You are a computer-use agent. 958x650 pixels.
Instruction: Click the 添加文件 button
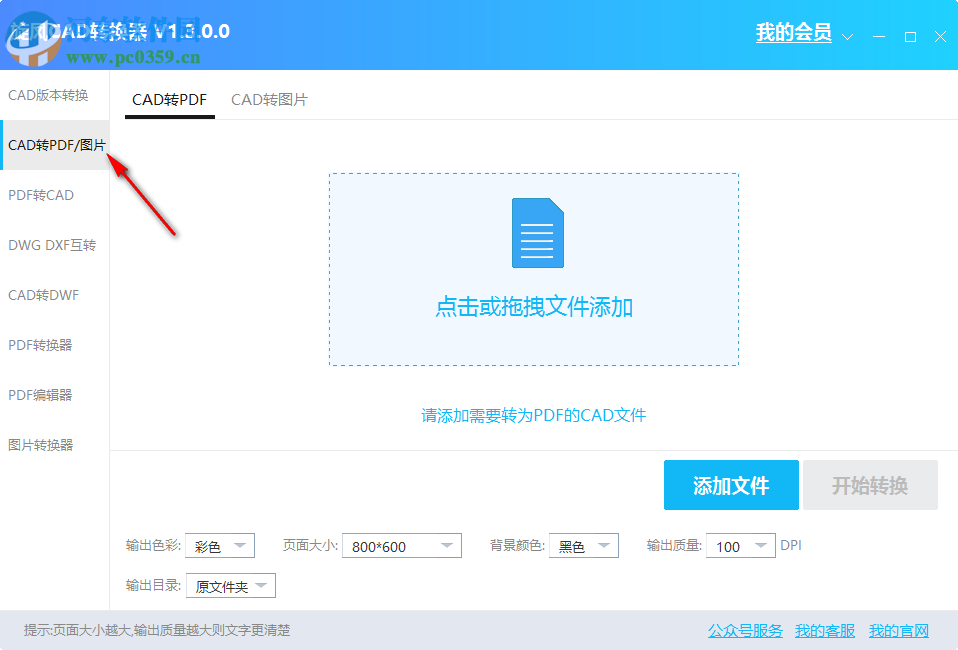(731, 485)
